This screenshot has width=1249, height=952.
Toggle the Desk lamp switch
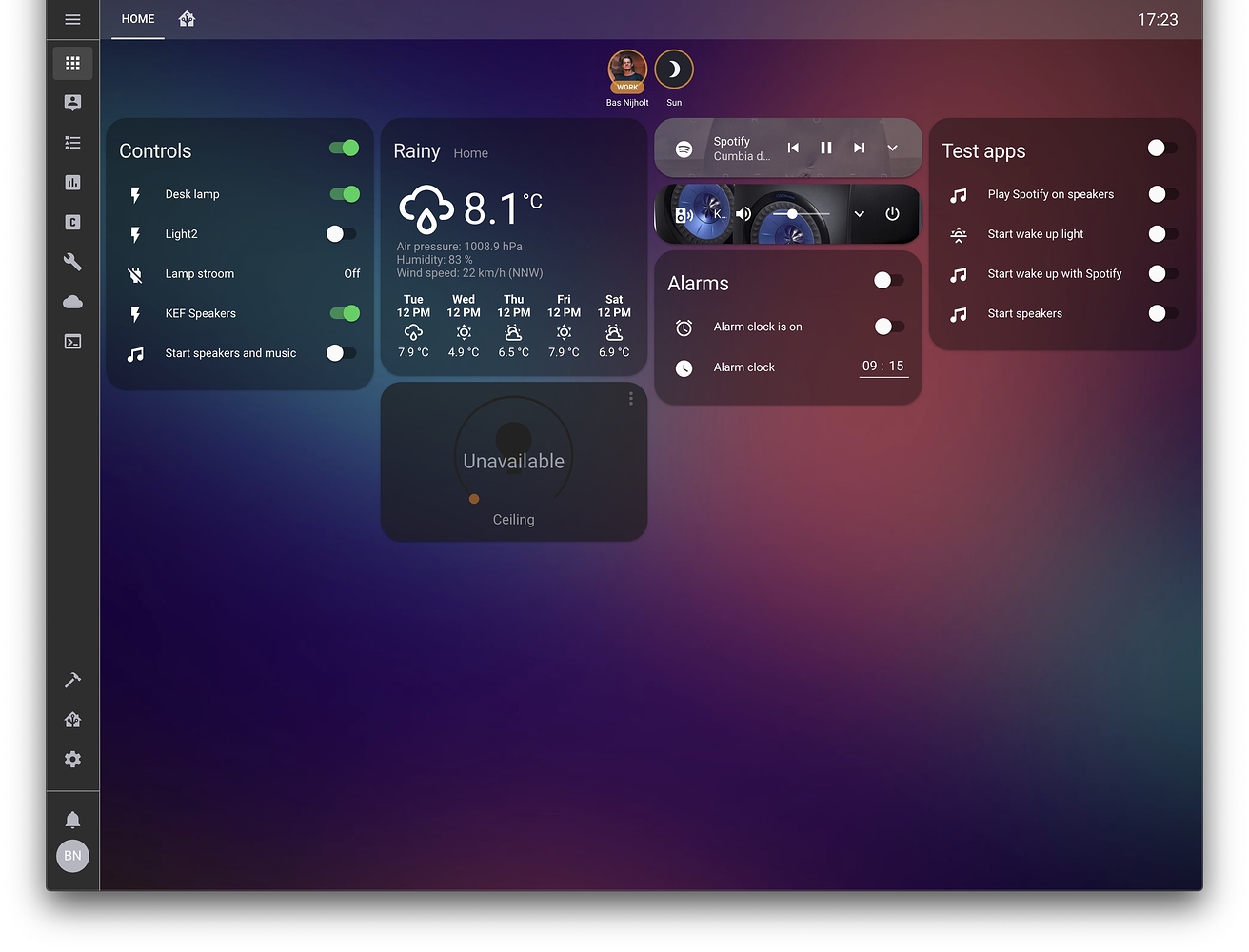click(x=345, y=194)
